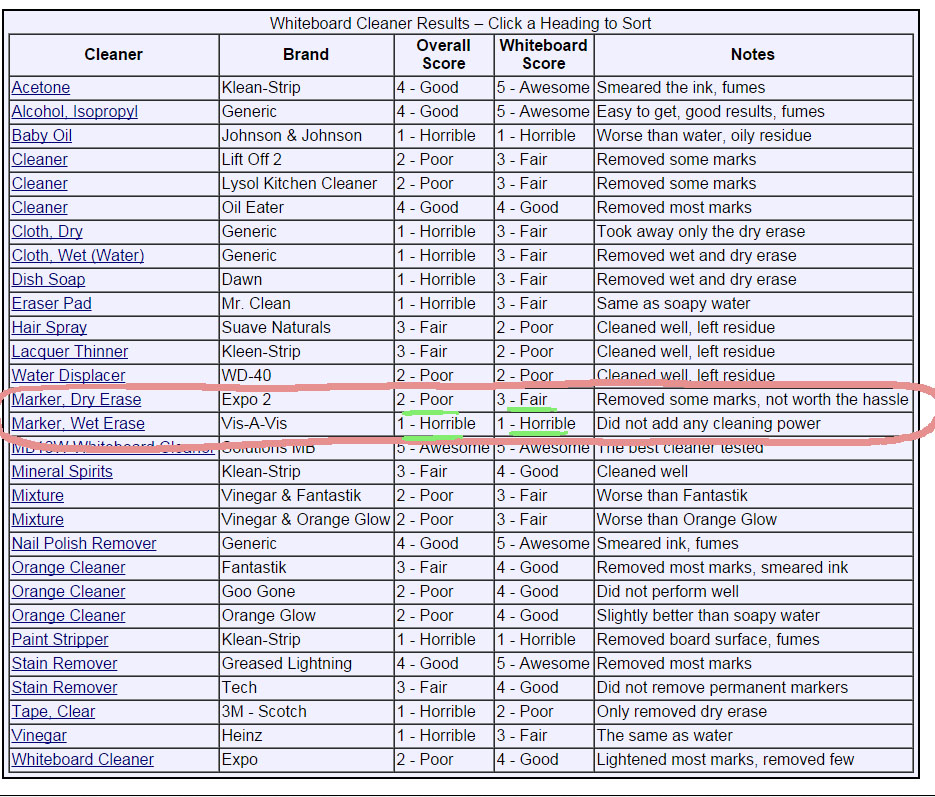Click the Greased Lightning brand cell
The image size is (935, 797).
click(x=306, y=663)
